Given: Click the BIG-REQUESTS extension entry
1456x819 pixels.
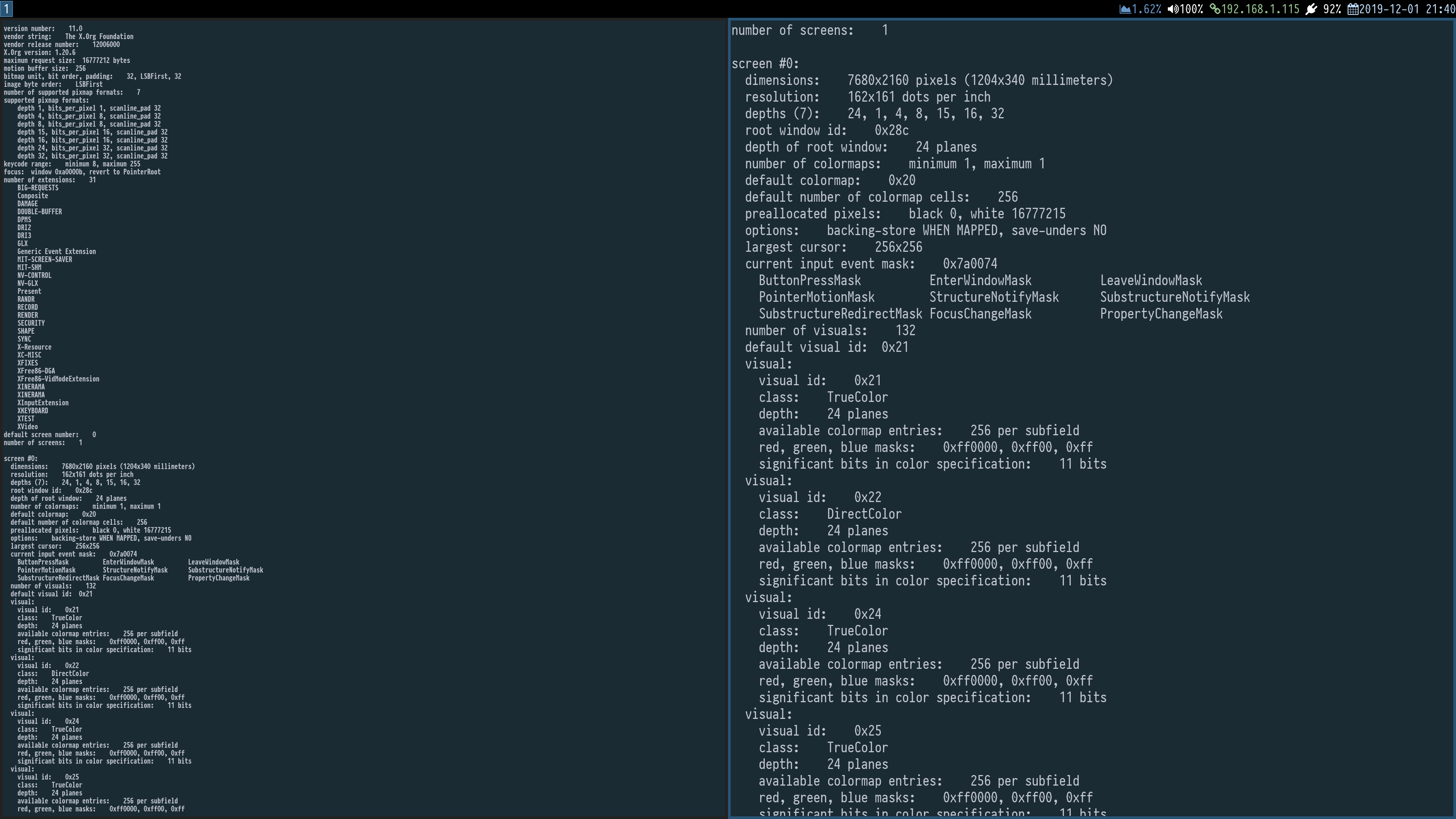Looking at the screenshot, I should (38, 188).
